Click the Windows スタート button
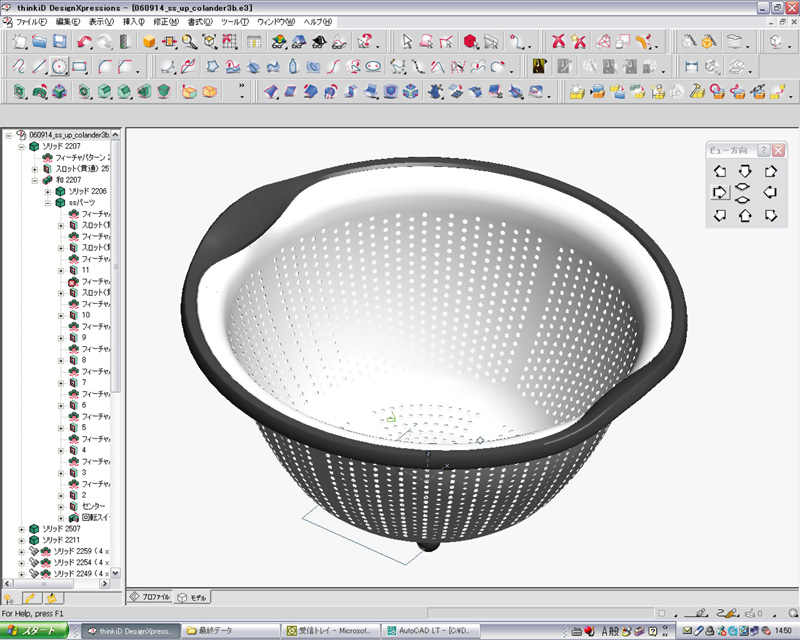This screenshot has width=800, height=640. [35, 631]
